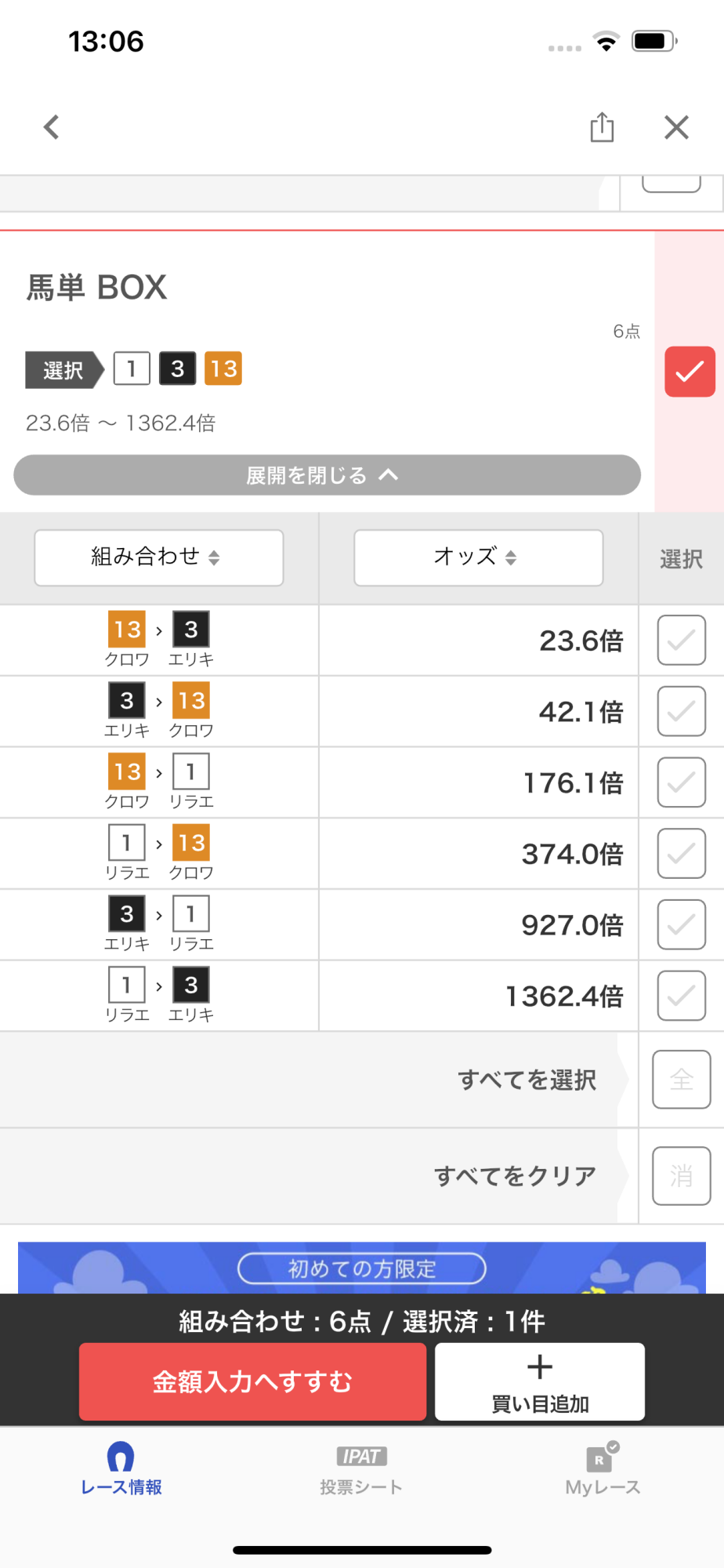
Task: Tap the black number 3 selection badge
Action: pyautogui.click(x=178, y=368)
